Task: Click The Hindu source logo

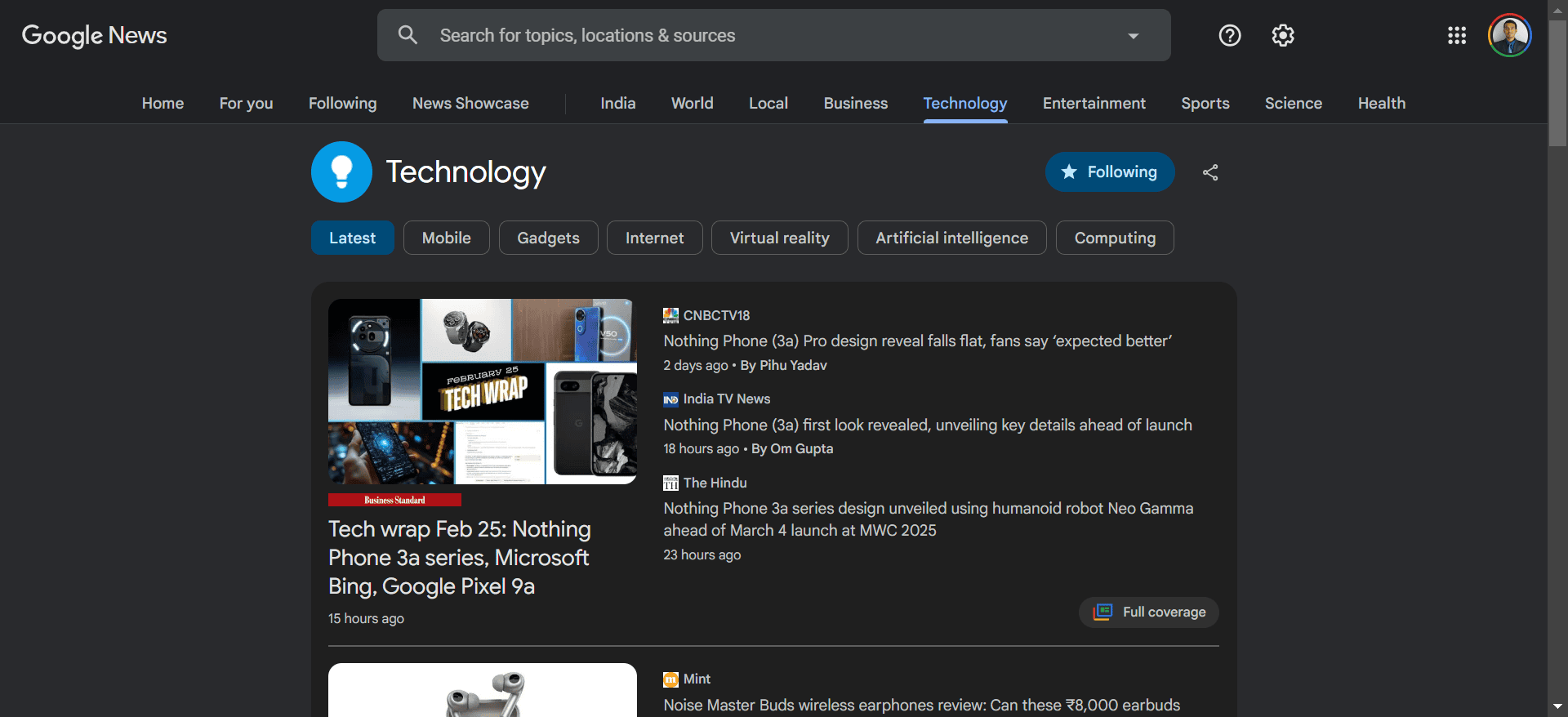Action: tap(670, 483)
